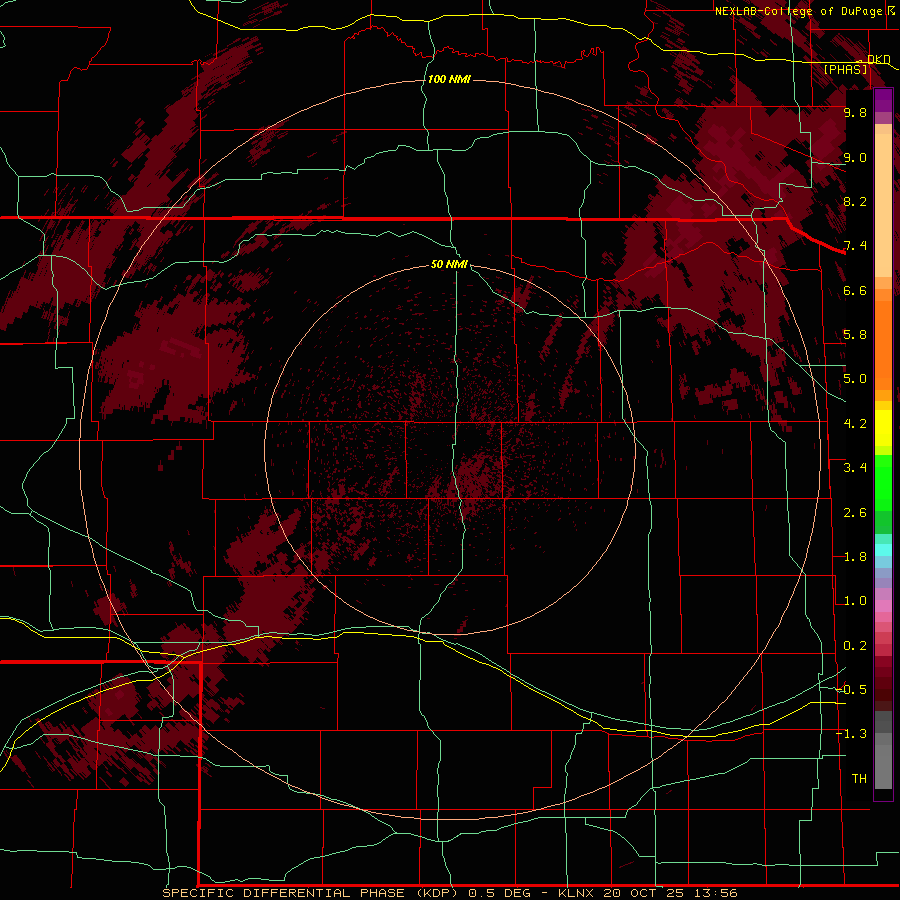This screenshot has height=900, width=900.
Task: Click the yellow segment of the color bar
Action: pyautogui.click(x=883, y=428)
